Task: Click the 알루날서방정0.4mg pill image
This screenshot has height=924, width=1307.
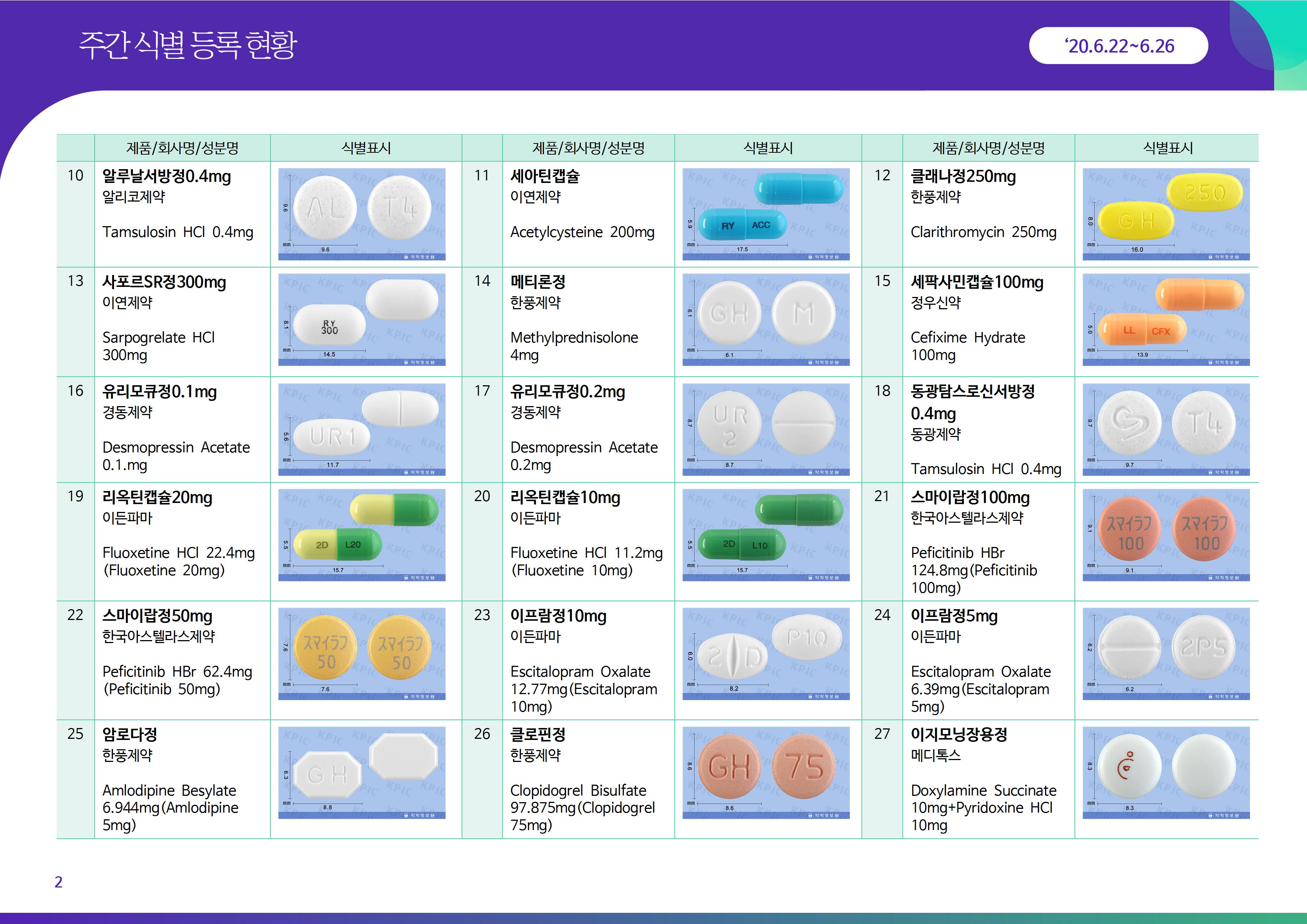Action: (x=361, y=214)
